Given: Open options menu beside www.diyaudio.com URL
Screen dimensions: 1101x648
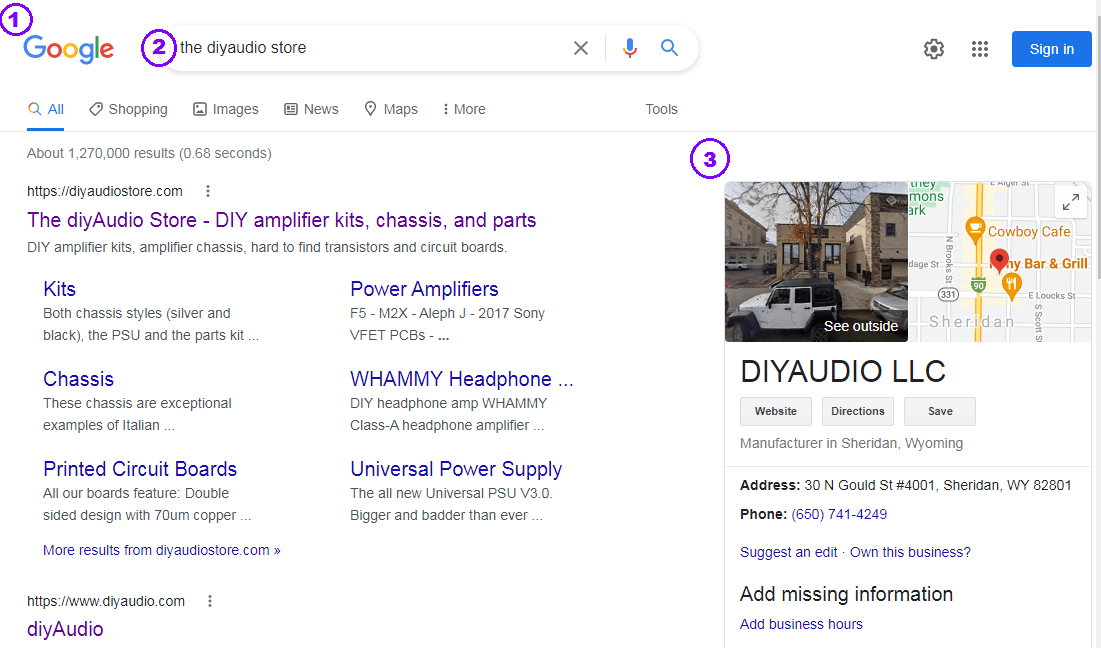Looking at the screenshot, I should tap(209, 601).
